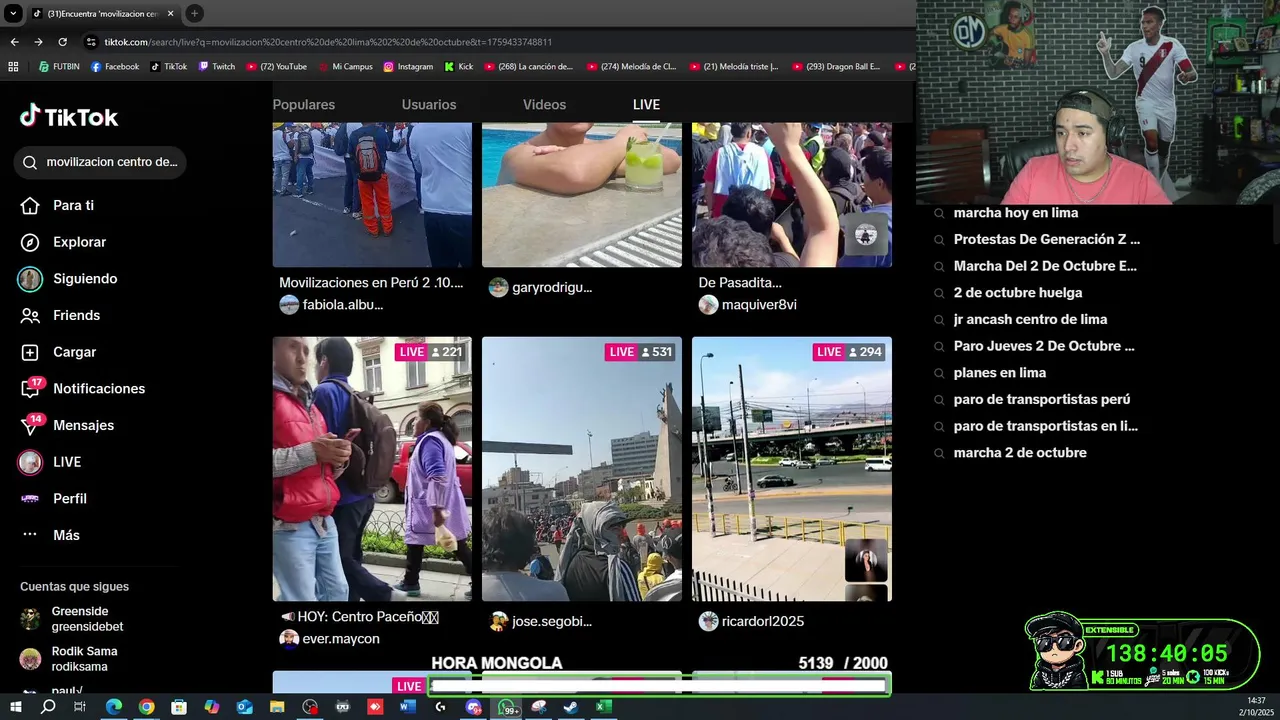Open a new browser tab with plus
The image size is (1280, 720).
pos(195,13)
